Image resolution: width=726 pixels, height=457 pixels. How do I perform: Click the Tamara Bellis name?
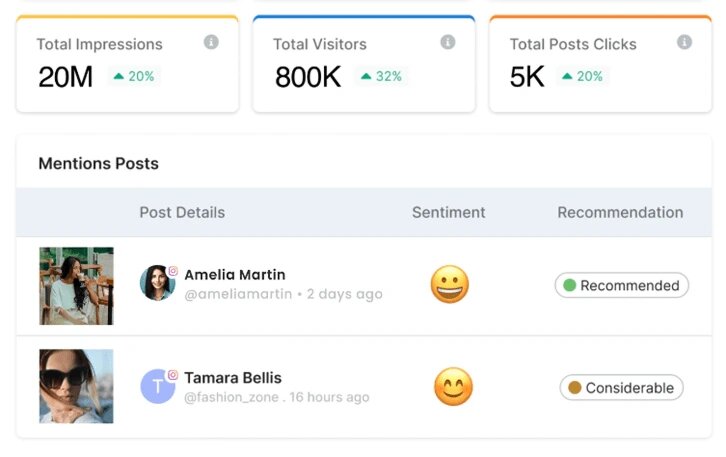233,378
